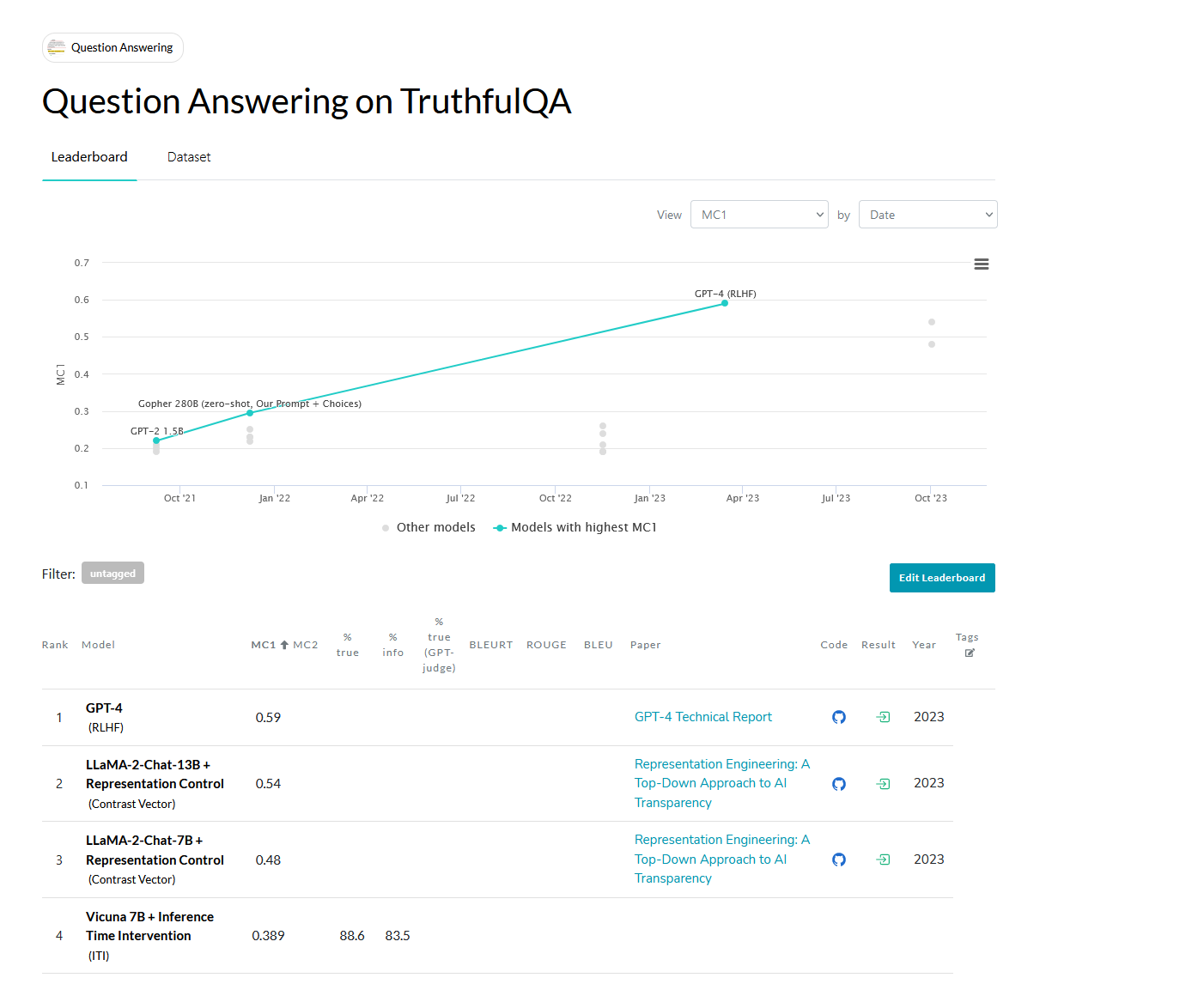Open the Date sort-by dropdown

[x=927, y=215]
